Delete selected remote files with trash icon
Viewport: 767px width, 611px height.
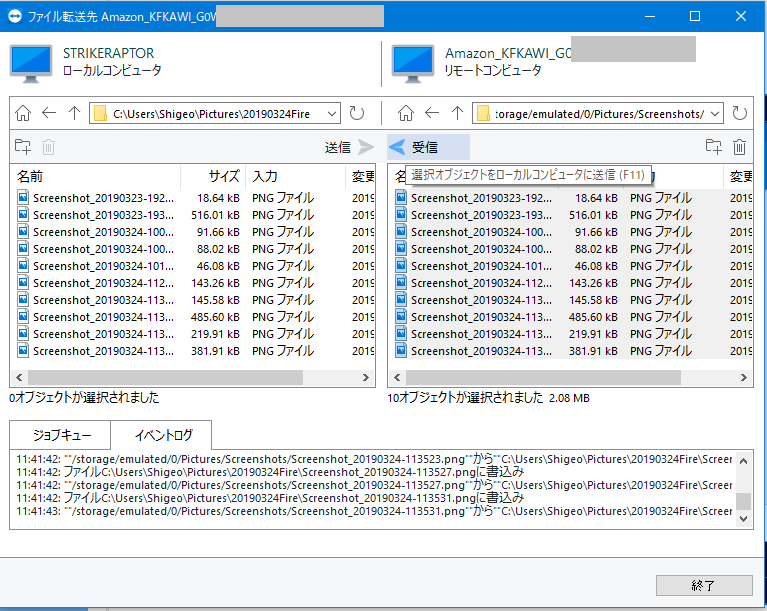click(x=740, y=147)
